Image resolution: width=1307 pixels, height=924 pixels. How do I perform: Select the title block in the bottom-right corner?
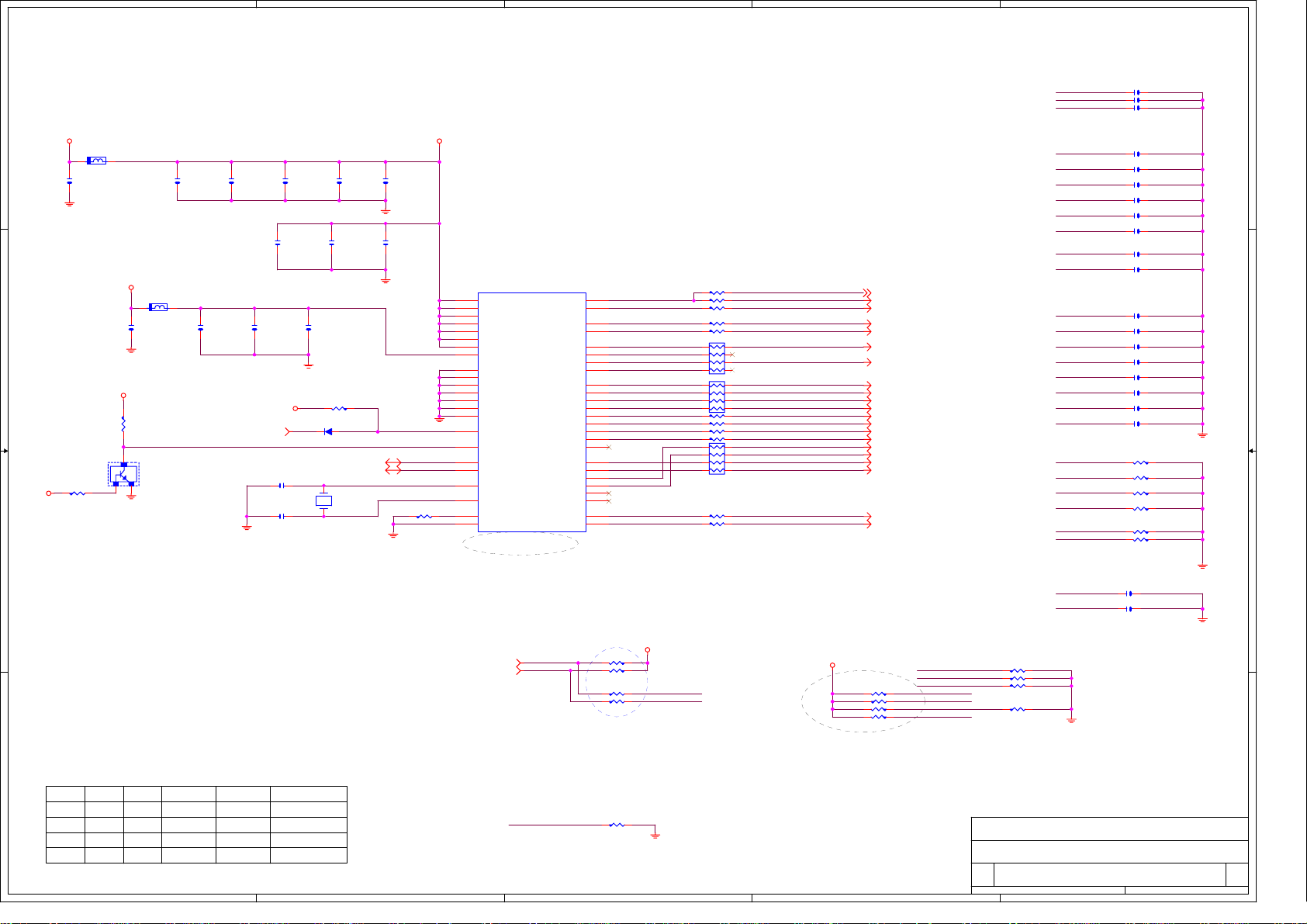click(x=1109, y=855)
